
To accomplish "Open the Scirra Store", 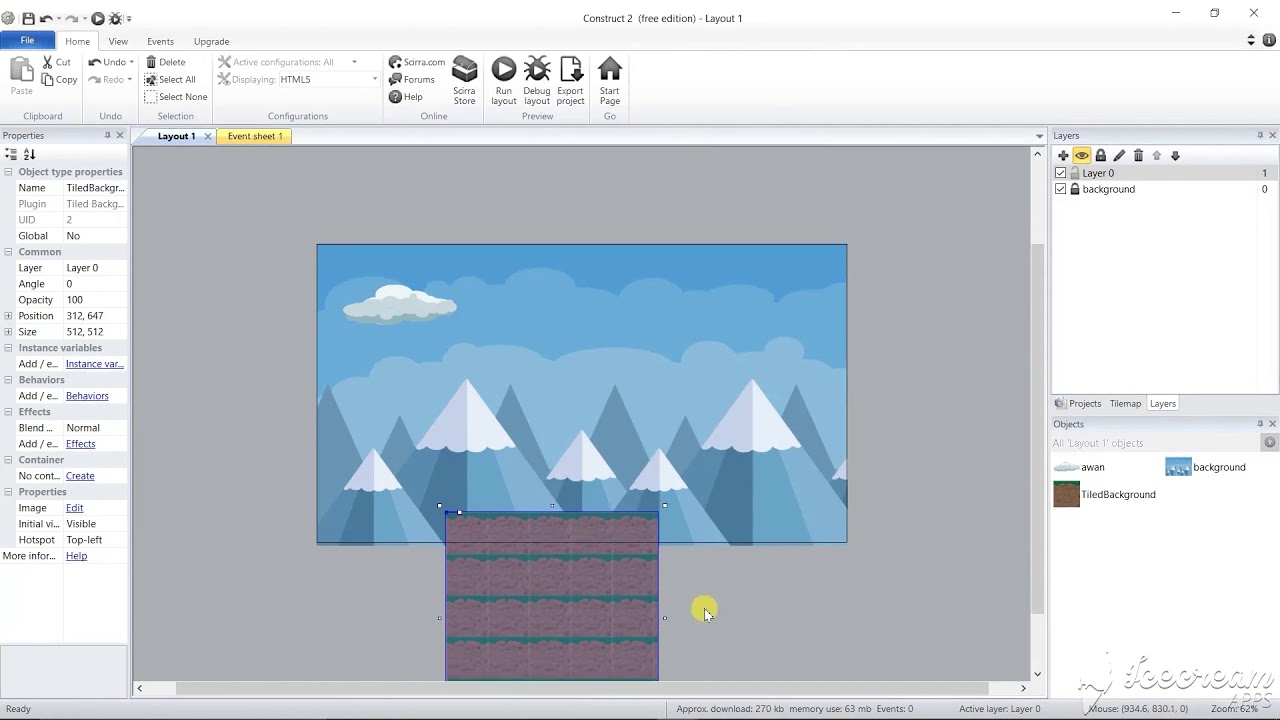I will tap(464, 81).
